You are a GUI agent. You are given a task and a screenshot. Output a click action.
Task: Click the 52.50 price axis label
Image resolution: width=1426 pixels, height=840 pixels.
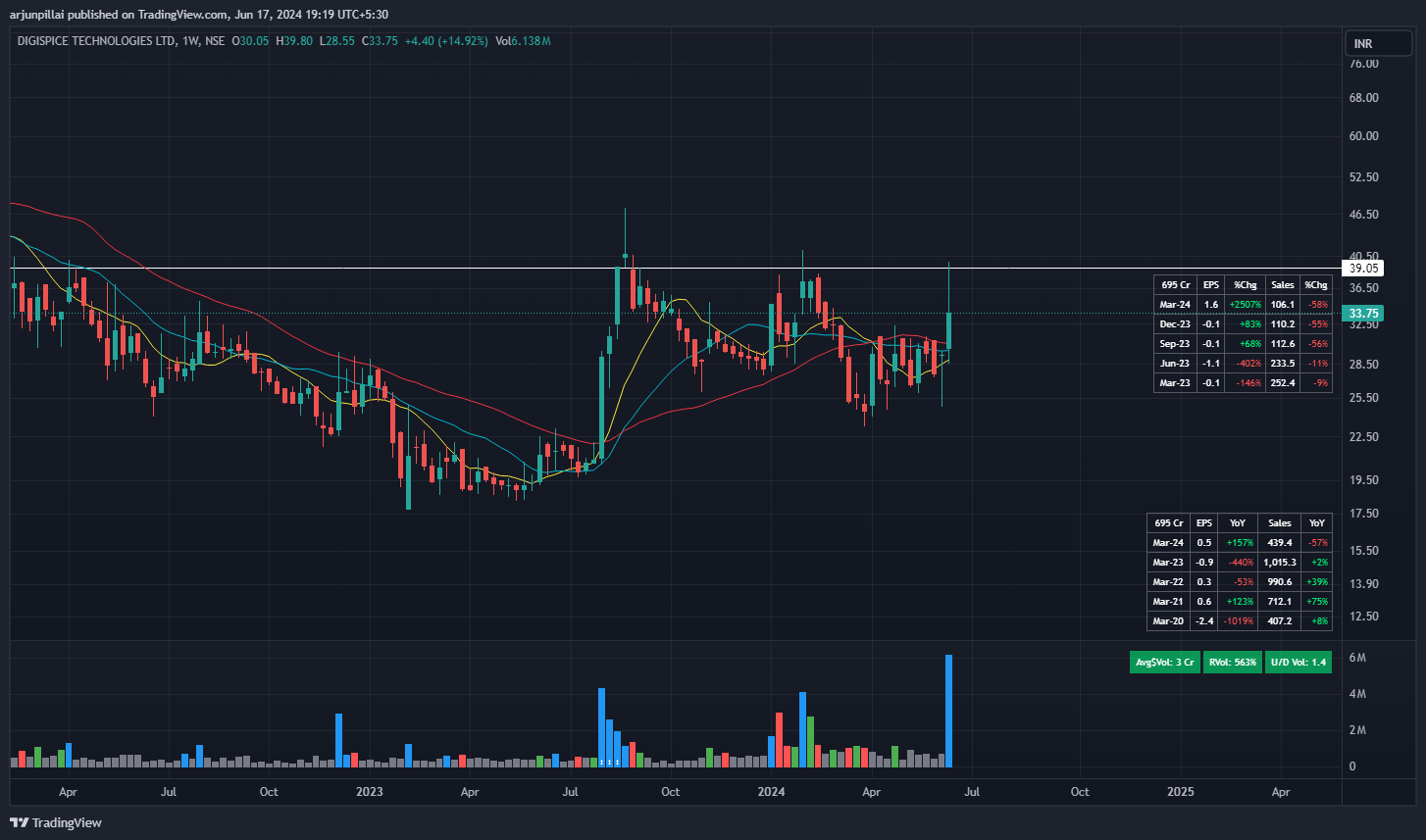tap(1364, 177)
